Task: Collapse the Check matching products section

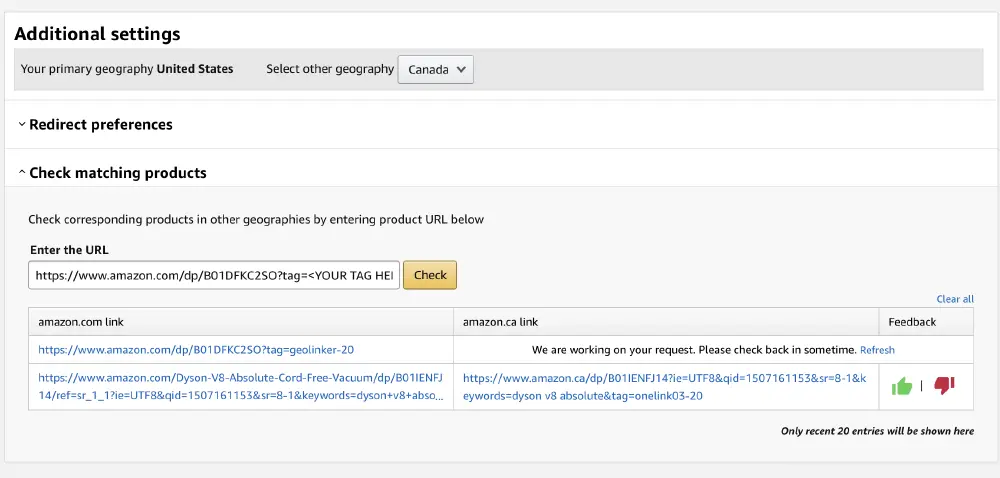Action: 117,173
